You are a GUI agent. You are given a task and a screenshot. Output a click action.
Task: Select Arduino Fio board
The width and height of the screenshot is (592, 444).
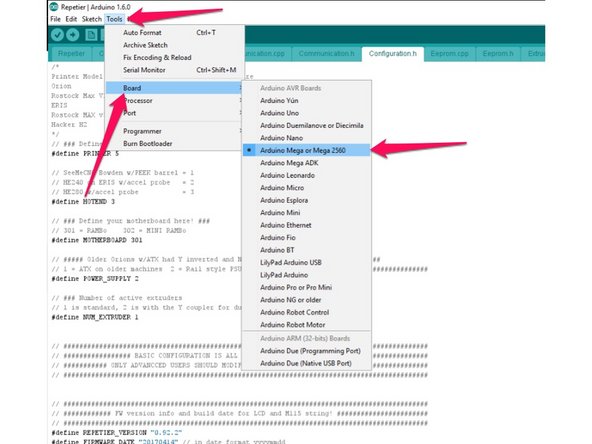[x=306, y=237]
